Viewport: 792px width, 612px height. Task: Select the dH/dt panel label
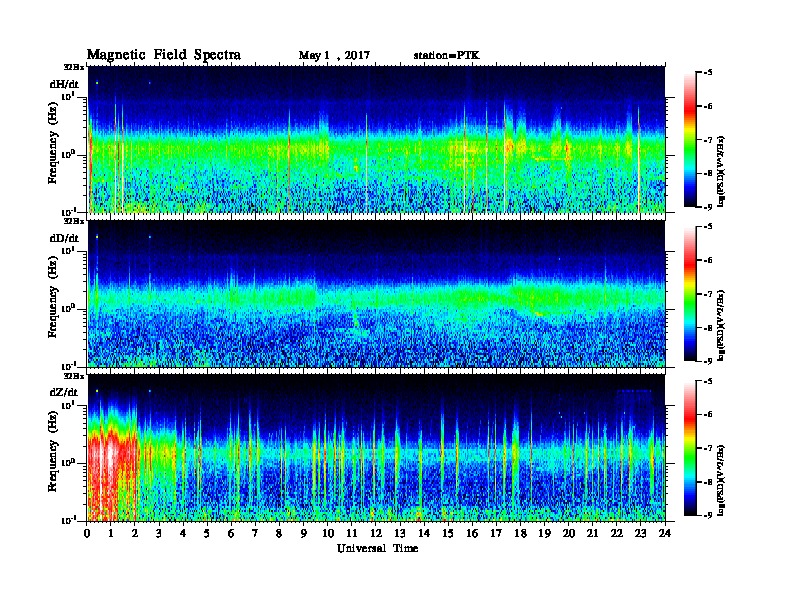[64, 84]
